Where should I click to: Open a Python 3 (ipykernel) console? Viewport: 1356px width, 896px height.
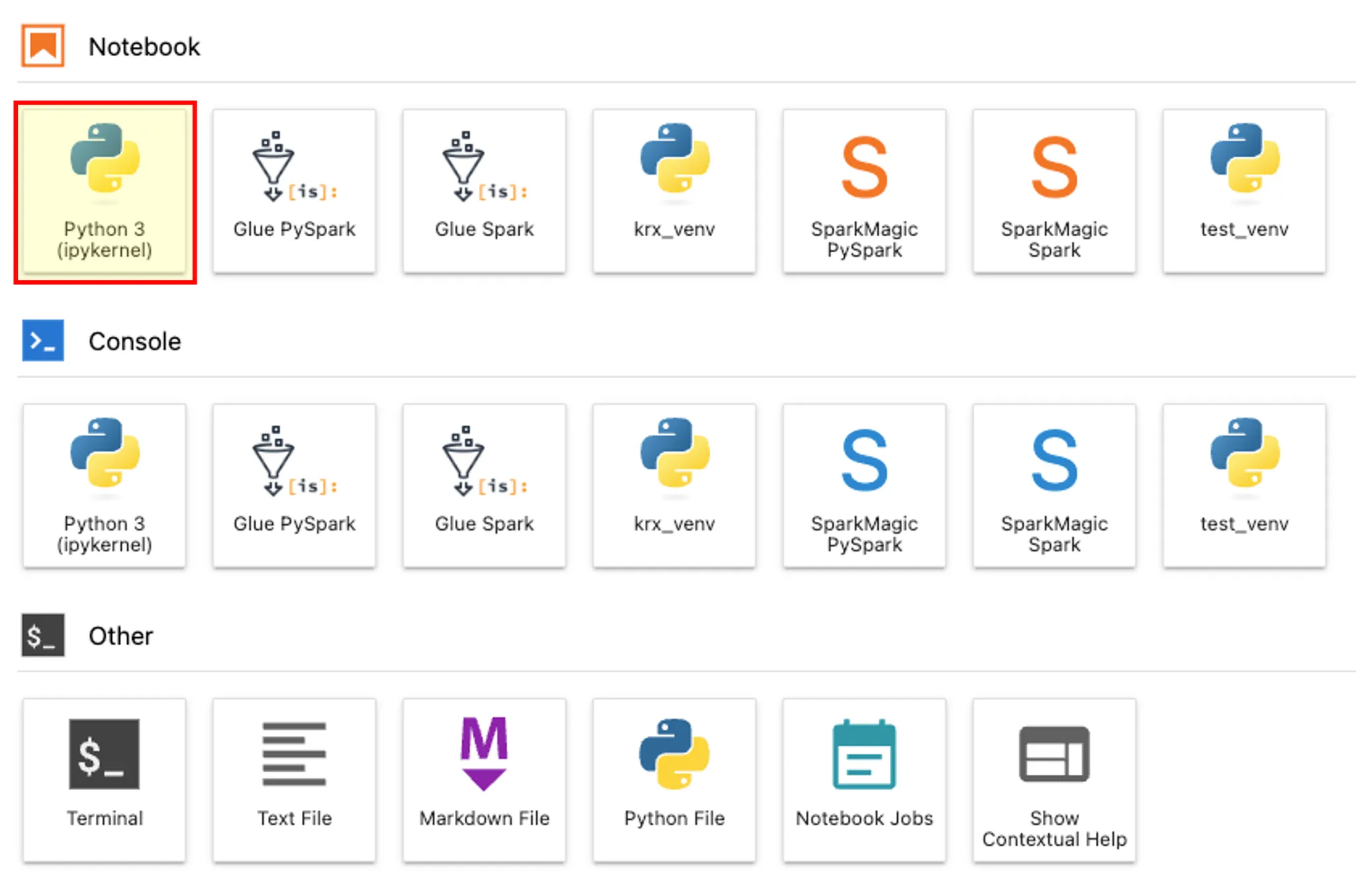[x=105, y=486]
